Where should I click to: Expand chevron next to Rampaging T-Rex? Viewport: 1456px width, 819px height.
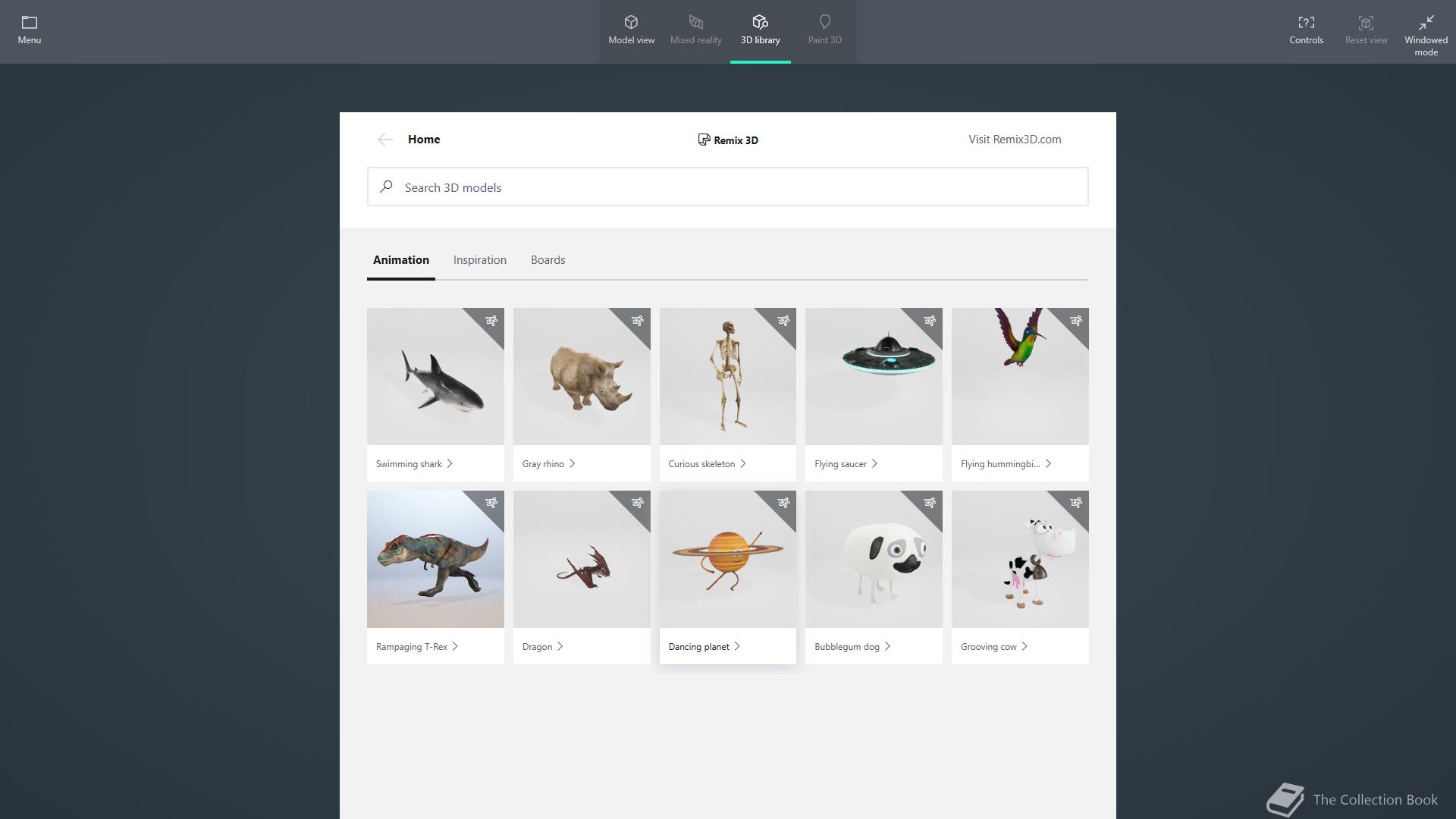click(x=455, y=646)
